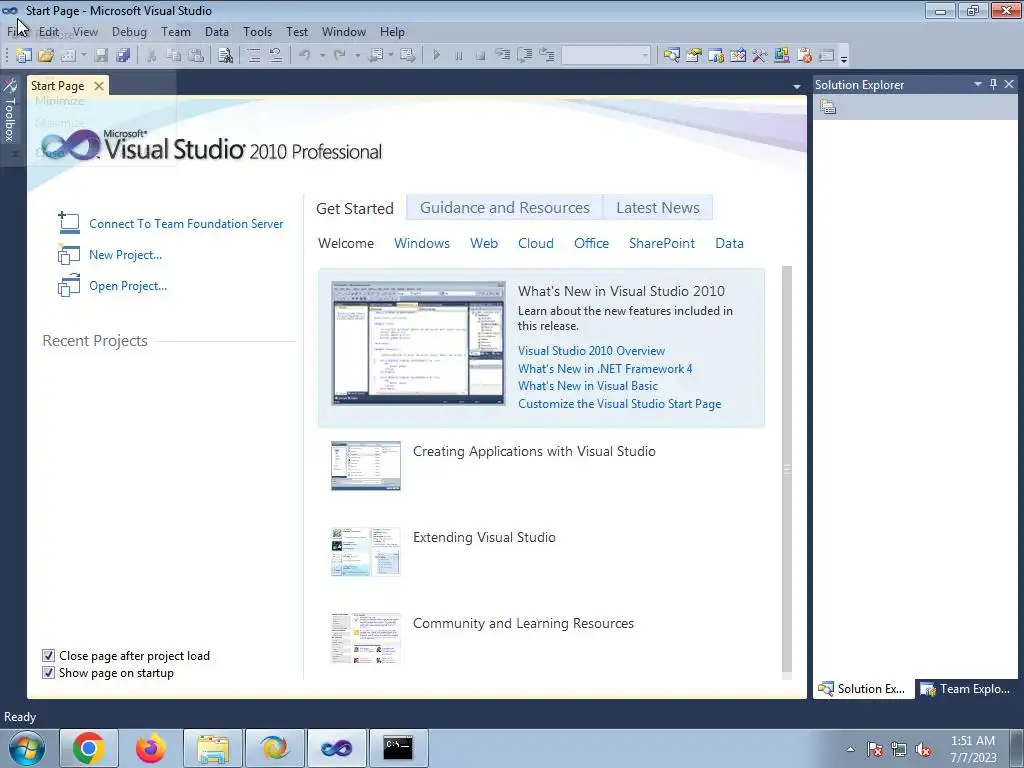Open the Redo history dropdown arrow
Screen dimensions: 1024x768
(x=357, y=56)
